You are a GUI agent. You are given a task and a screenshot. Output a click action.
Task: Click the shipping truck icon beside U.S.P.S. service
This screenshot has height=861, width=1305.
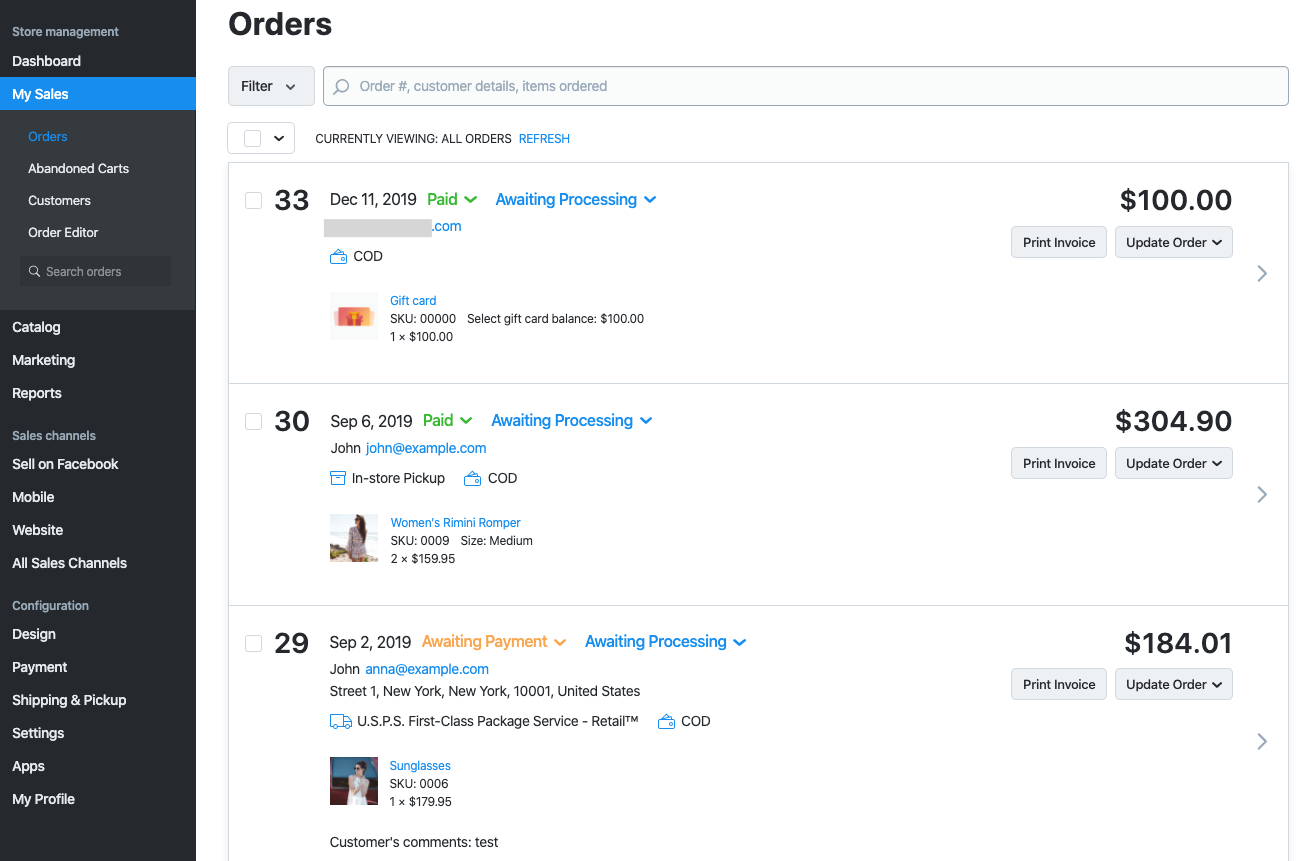click(x=340, y=721)
